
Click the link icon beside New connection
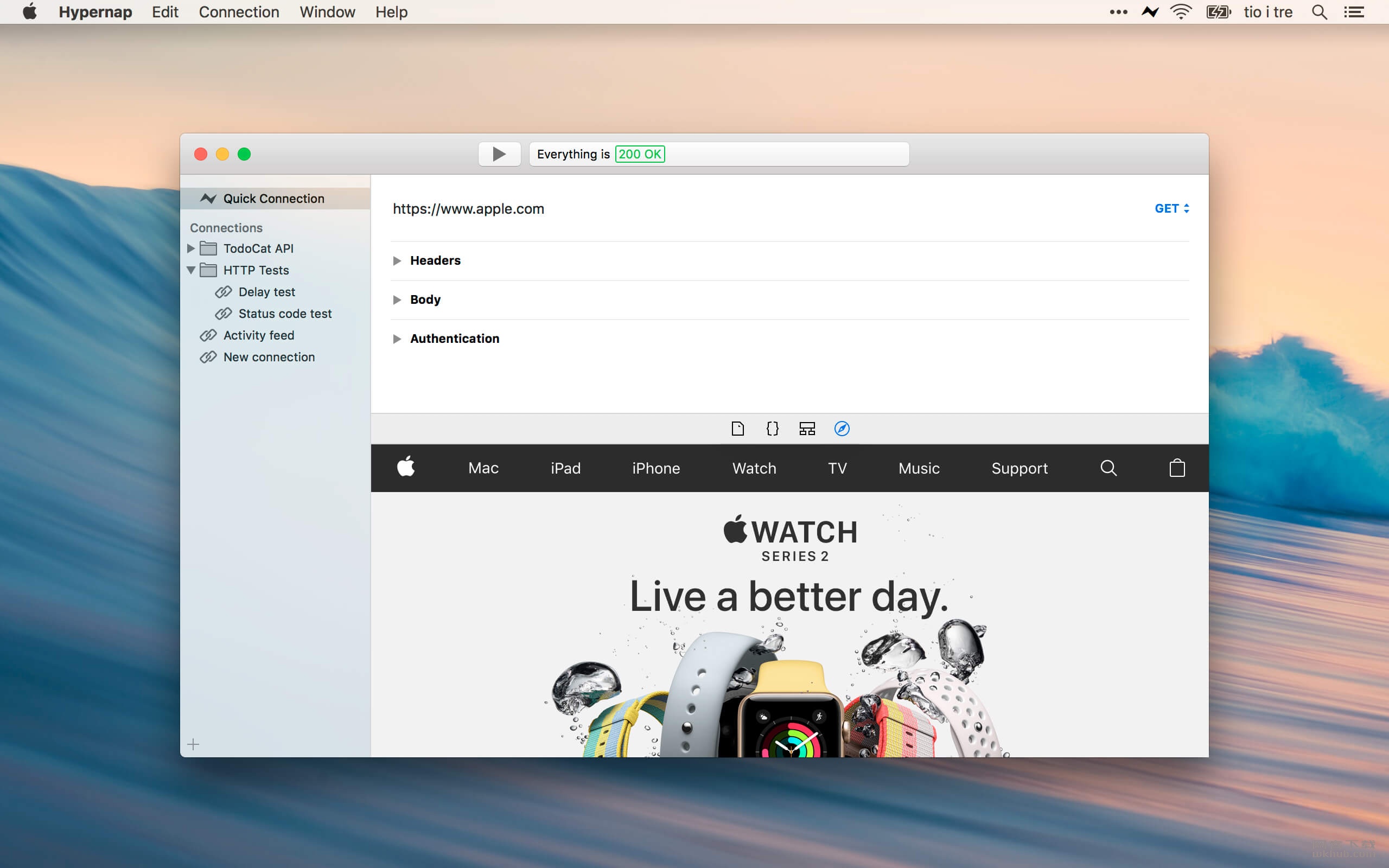208,357
